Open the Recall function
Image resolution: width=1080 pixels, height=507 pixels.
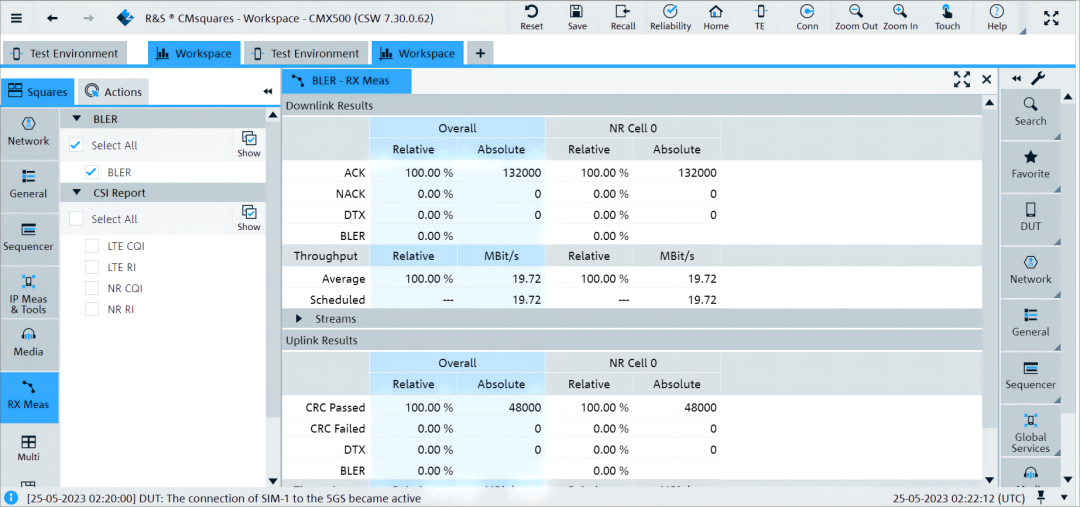623,16
